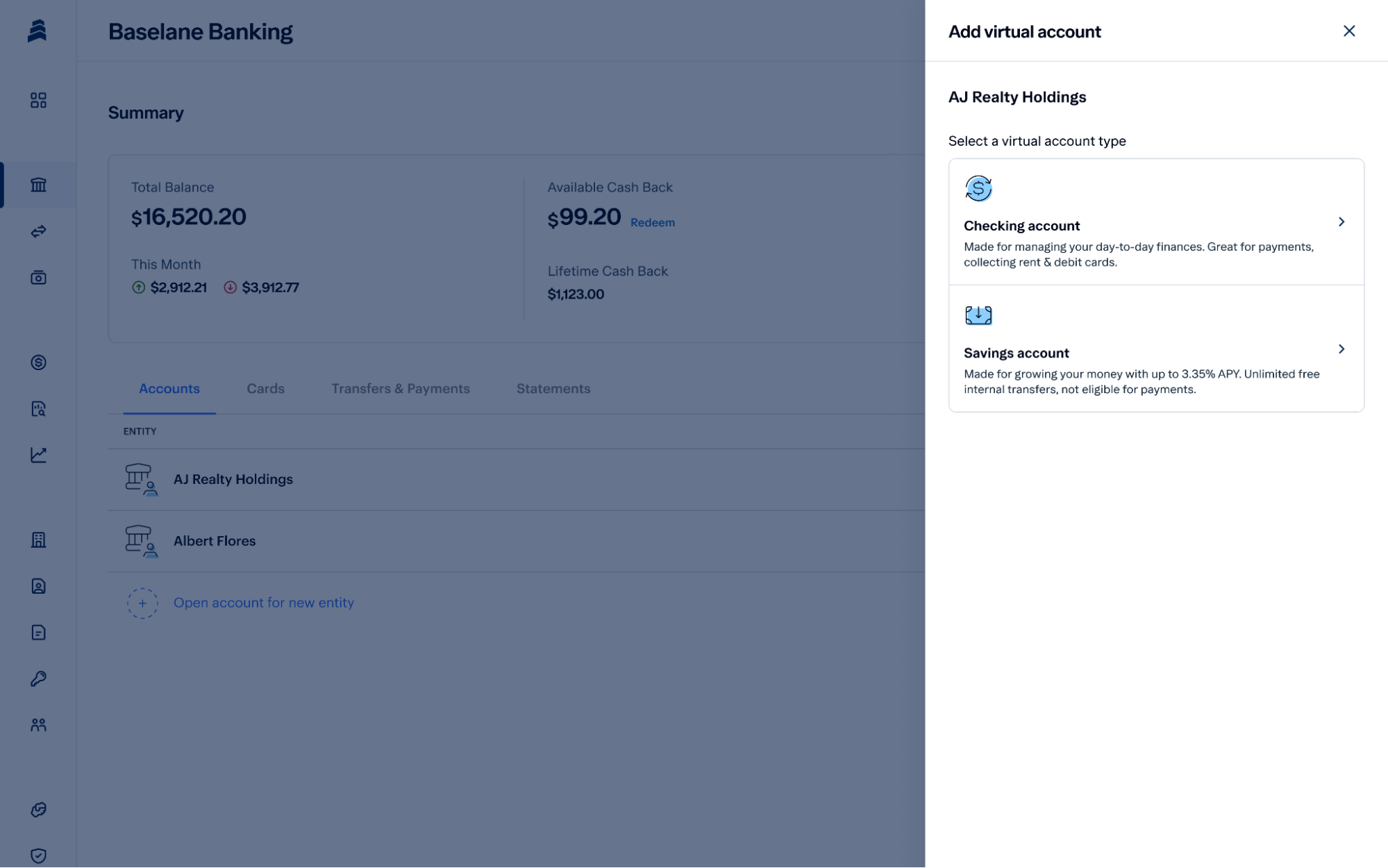Click the ENTITY column header
Image resolution: width=1388 pixels, height=868 pixels.
pyautogui.click(x=140, y=431)
